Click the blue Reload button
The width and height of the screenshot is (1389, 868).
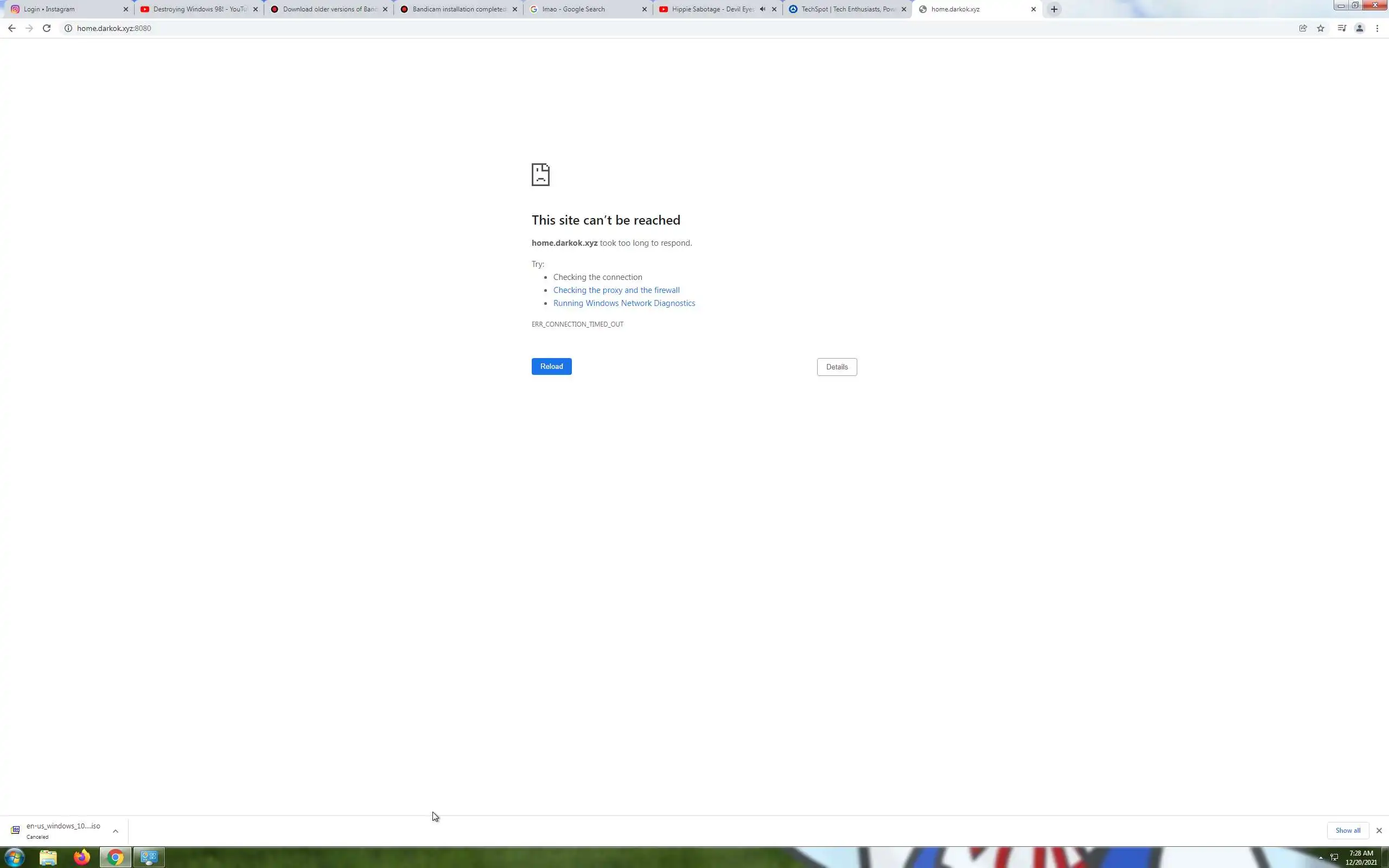[x=551, y=366]
